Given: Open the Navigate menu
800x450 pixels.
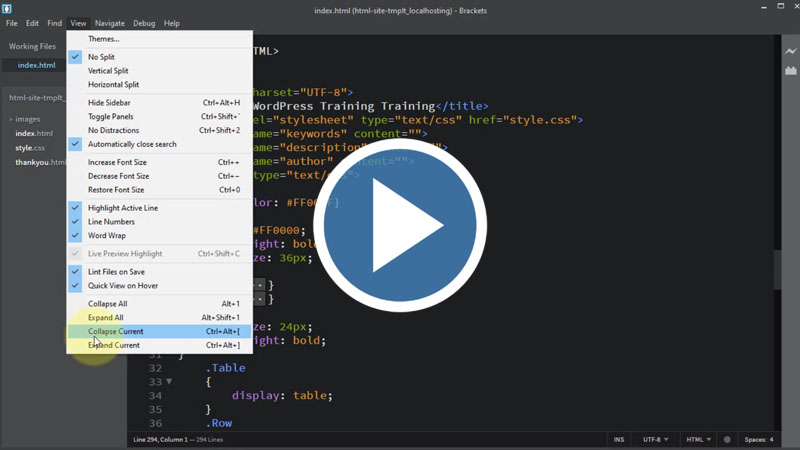Looking at the screenshot, I should pos(110,23).
